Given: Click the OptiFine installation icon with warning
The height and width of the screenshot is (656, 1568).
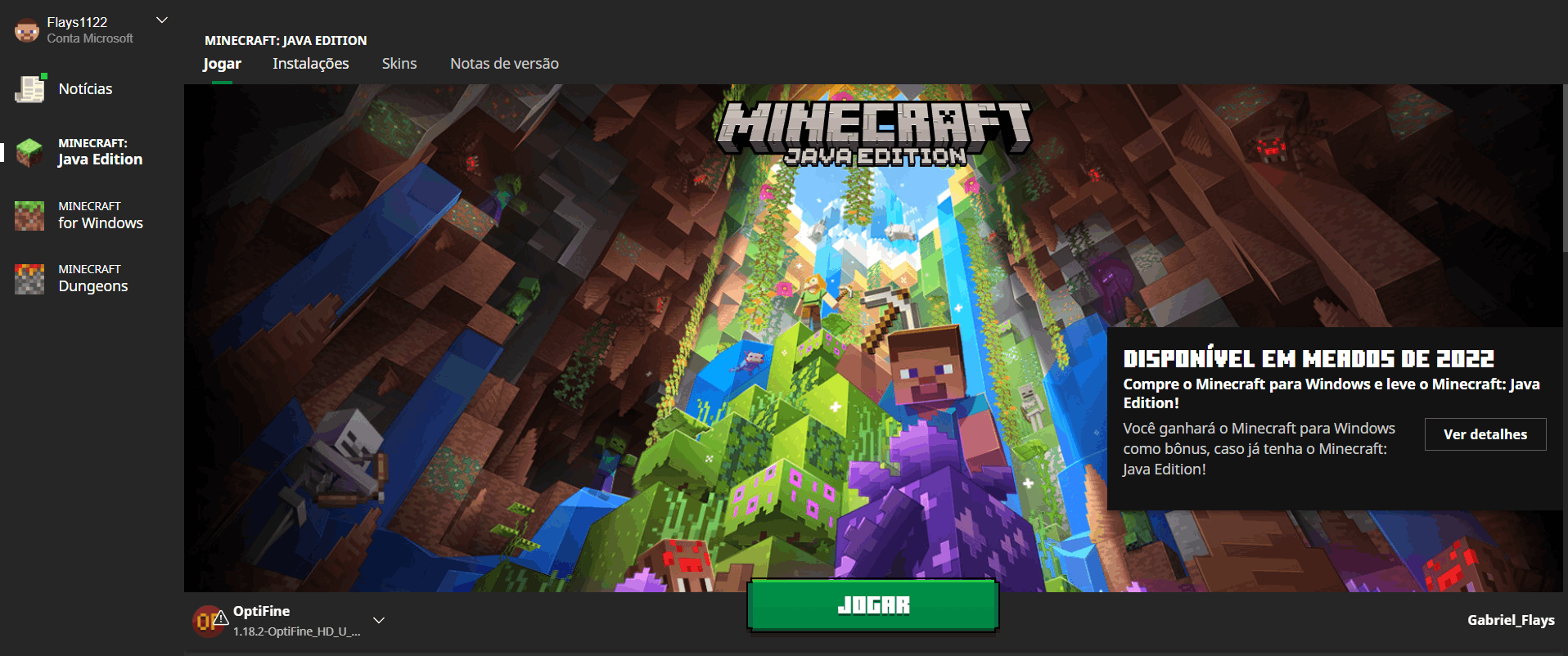Looking at the screenshot, I should [210, 621].
